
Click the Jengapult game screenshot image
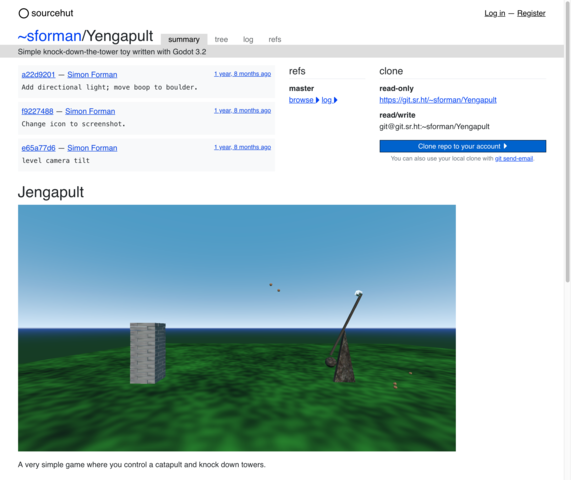237,328
